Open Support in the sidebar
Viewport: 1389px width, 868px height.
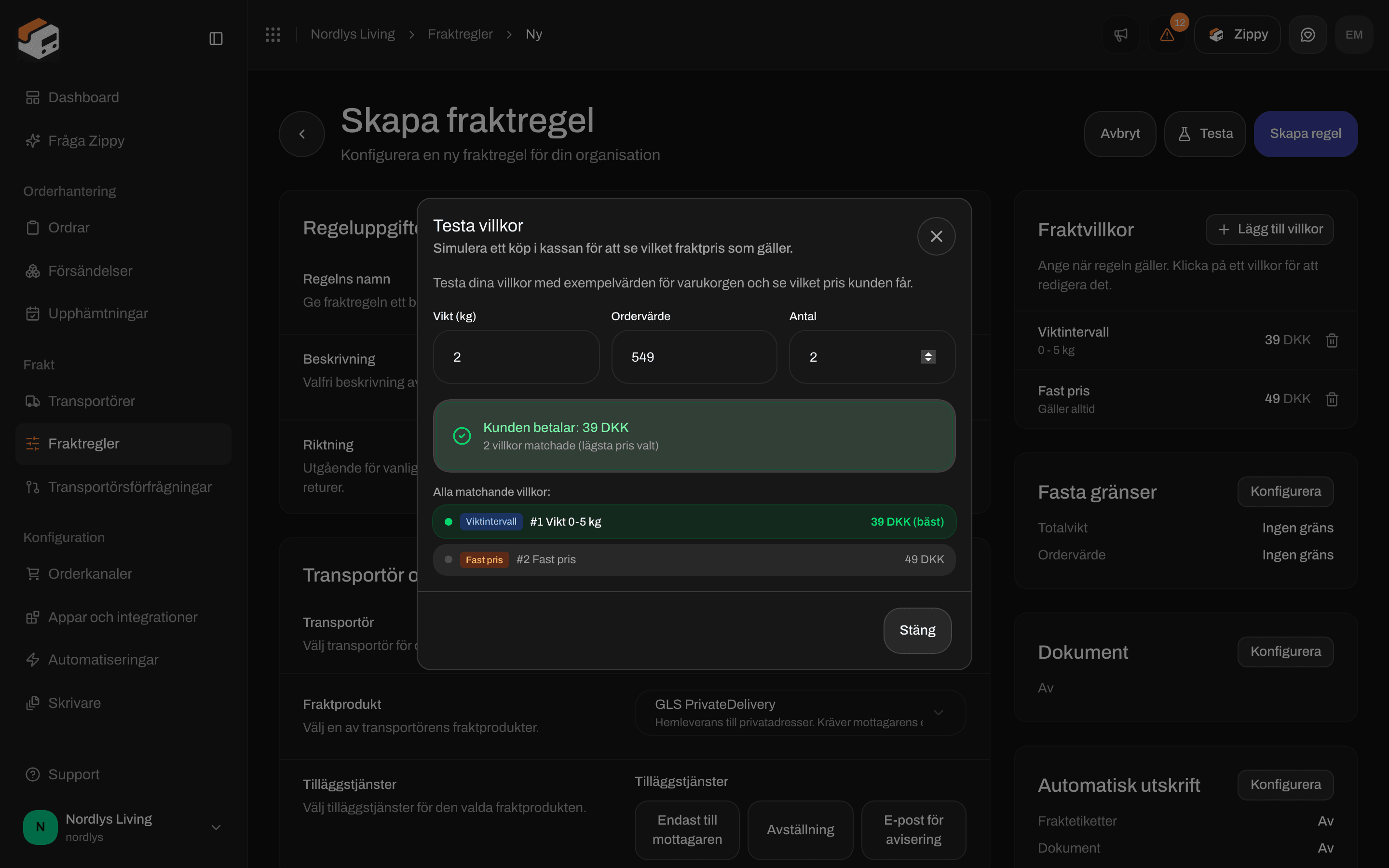pos(123,774)
